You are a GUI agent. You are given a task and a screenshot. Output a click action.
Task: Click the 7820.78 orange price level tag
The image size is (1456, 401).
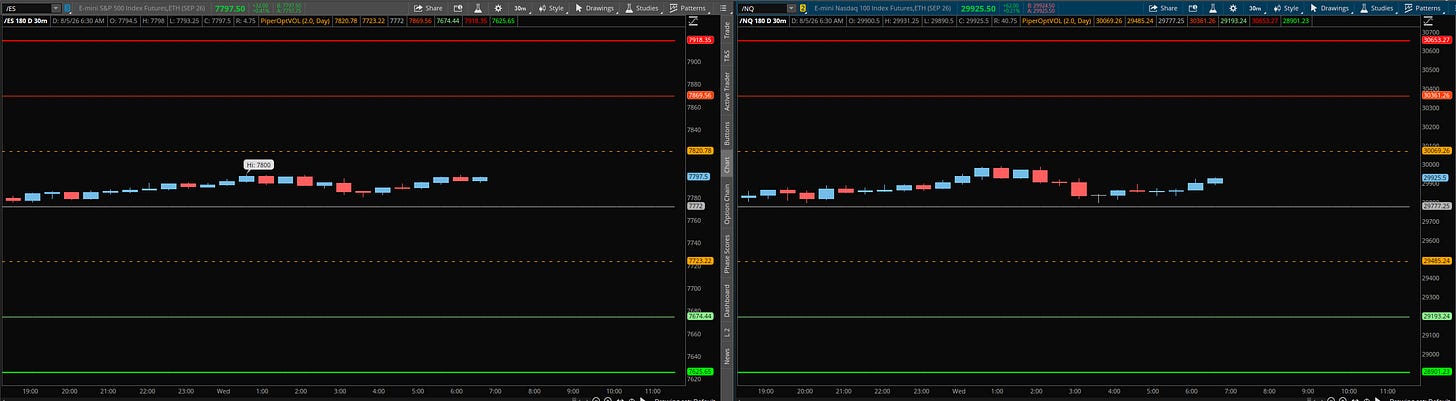pos(700,151)
